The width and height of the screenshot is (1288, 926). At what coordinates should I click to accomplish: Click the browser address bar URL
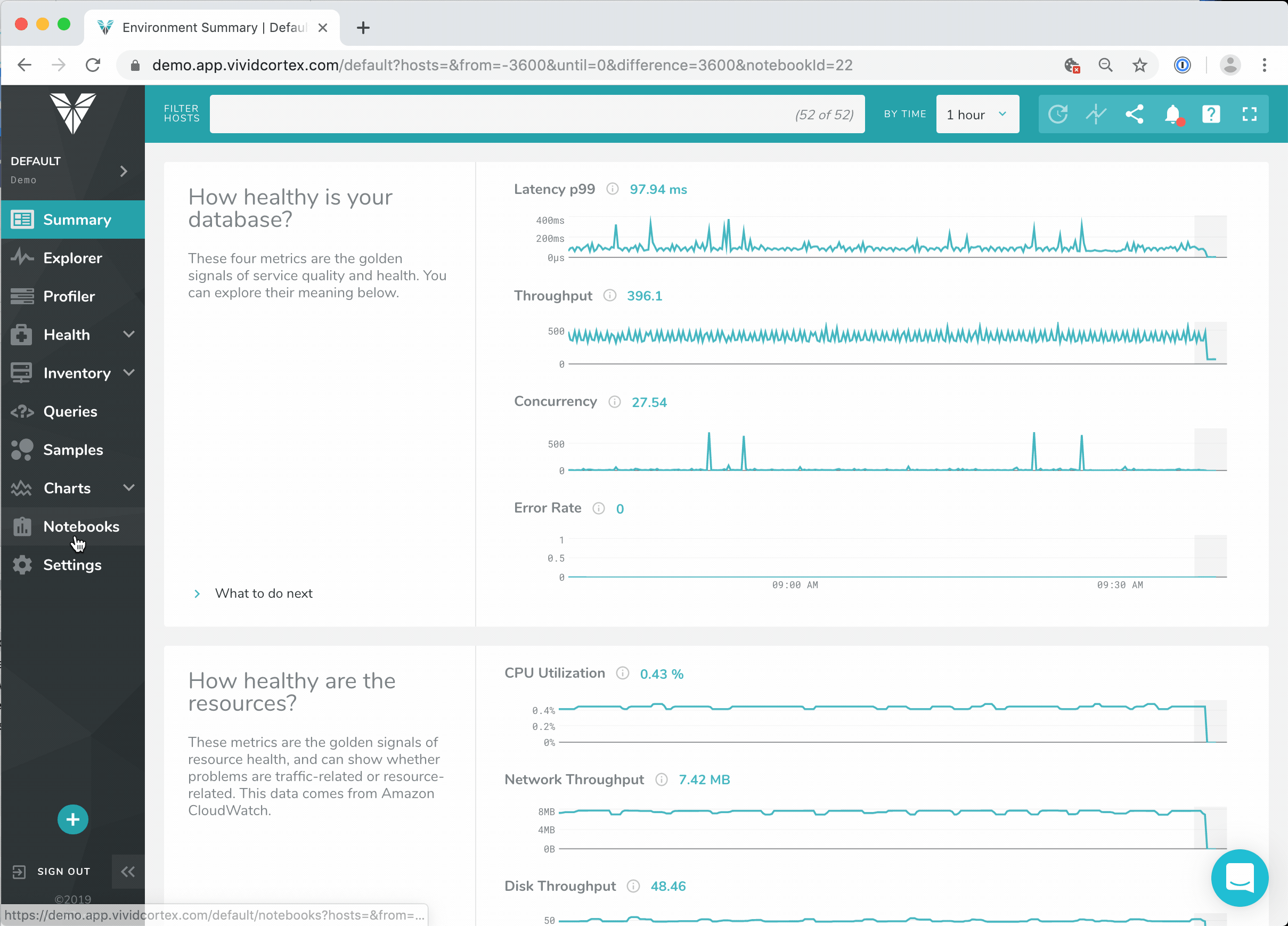pos(502,65)
